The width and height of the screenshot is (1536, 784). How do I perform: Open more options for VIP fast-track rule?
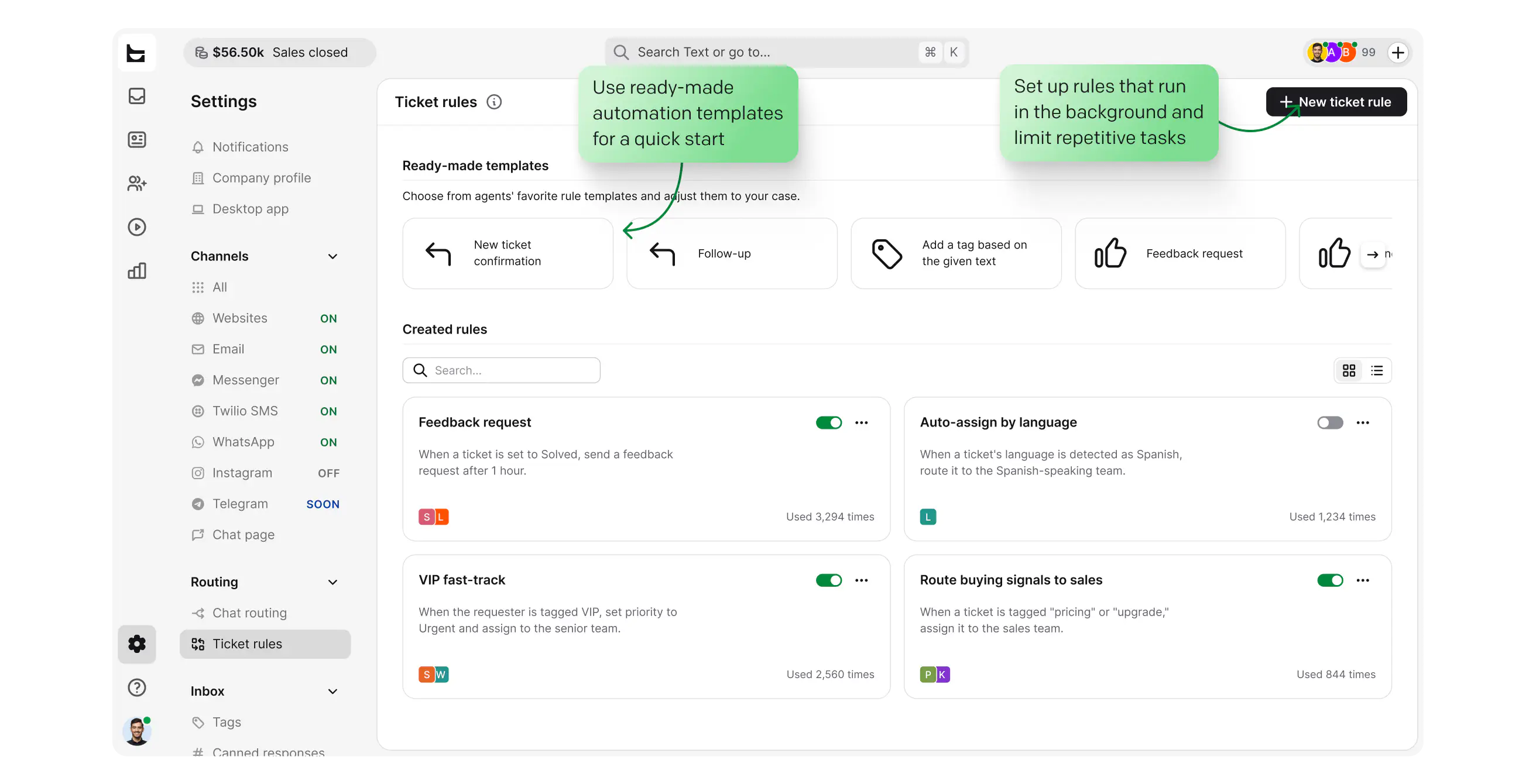[861, 580]
